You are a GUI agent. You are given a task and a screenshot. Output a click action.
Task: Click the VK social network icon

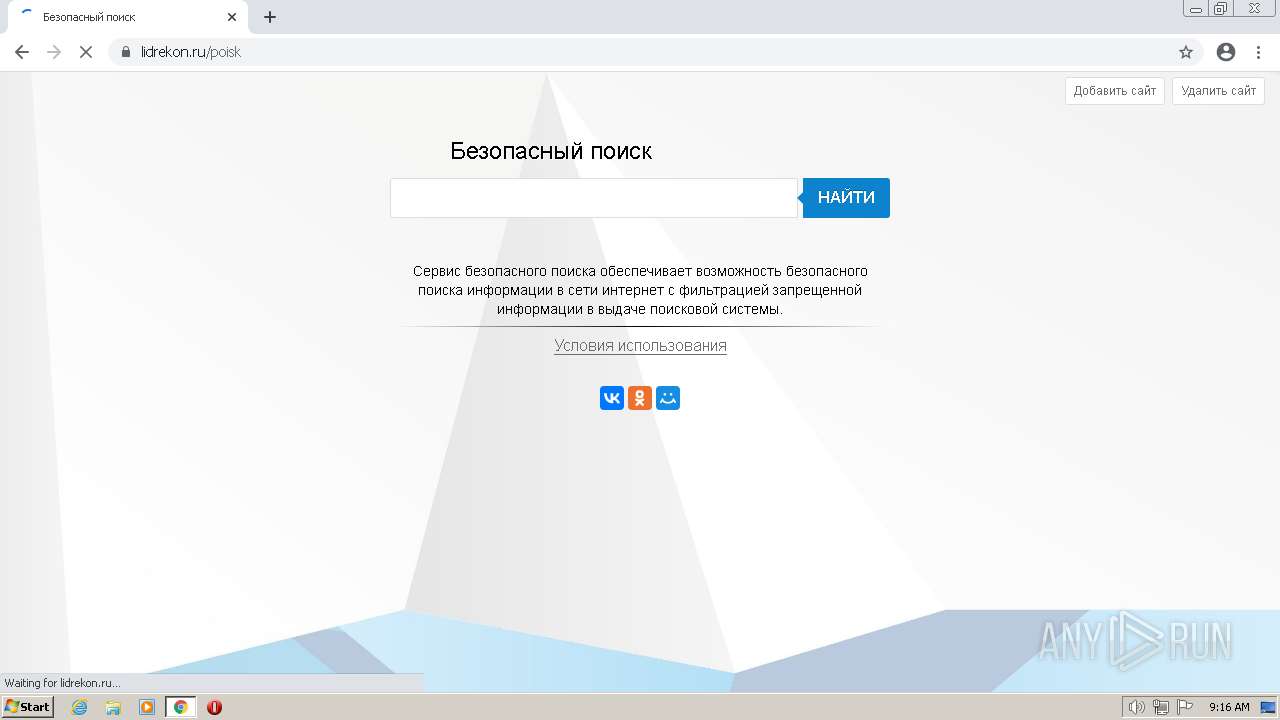(611, 398)
